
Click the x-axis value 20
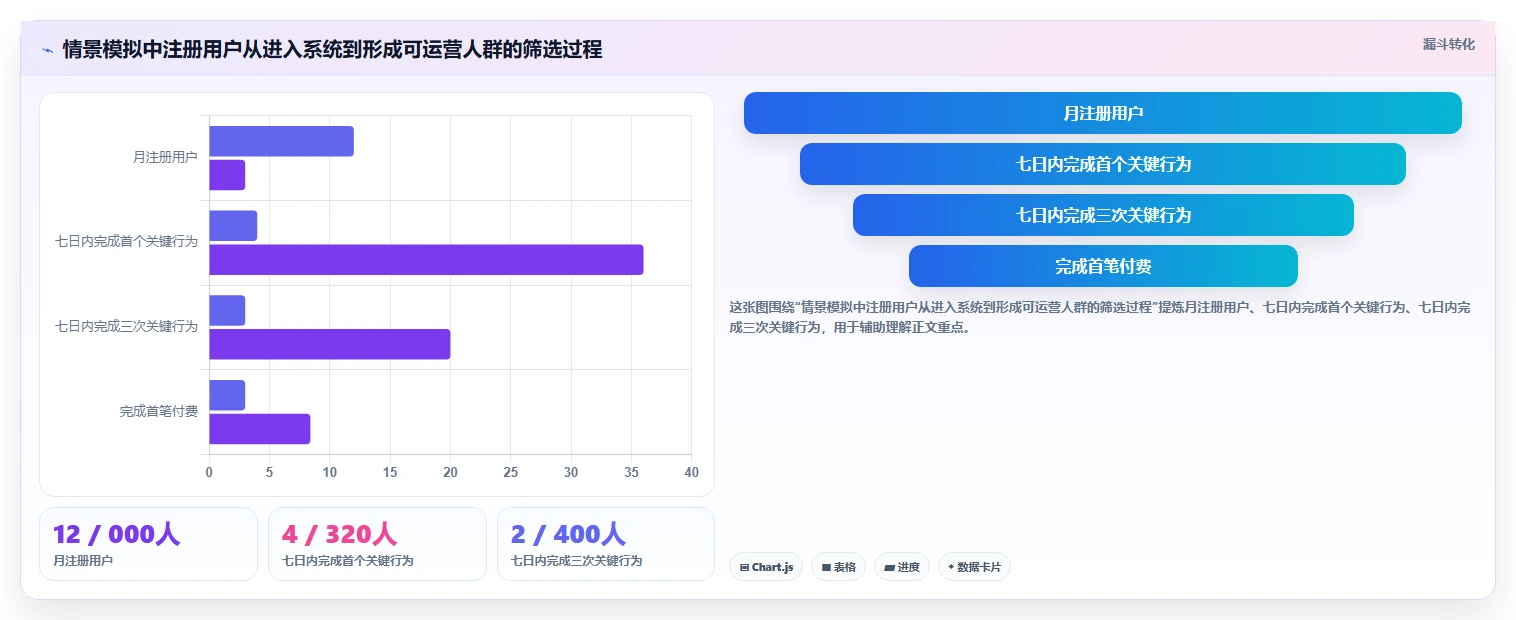[450, 472]
